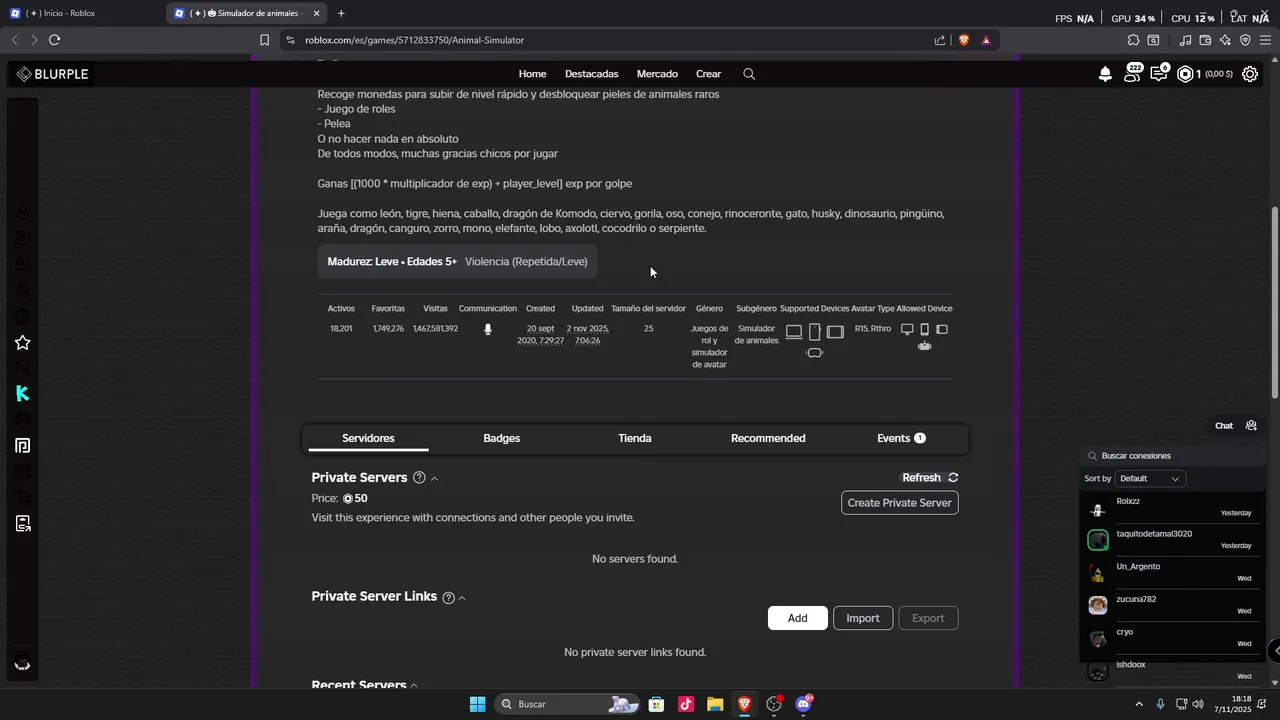The width and height of the screenshot is (1280, 720).
Task: Open the sidebar search browser icon
Action: coord(1153,40)
